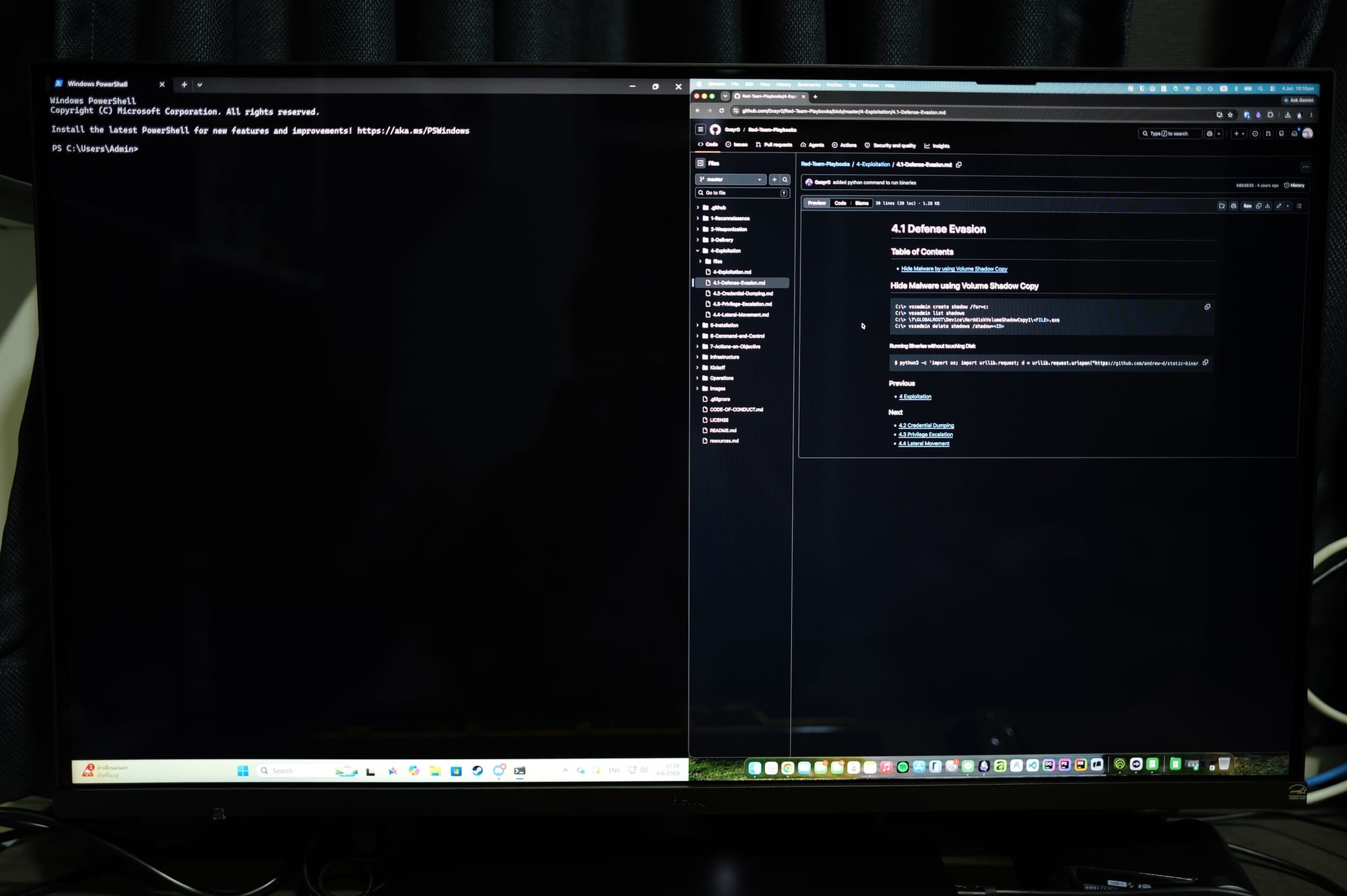1347x896 pixels.
Task: Focus the GitHub Type / to search box
Action: pyautogui.click(x=1171, y=133)
